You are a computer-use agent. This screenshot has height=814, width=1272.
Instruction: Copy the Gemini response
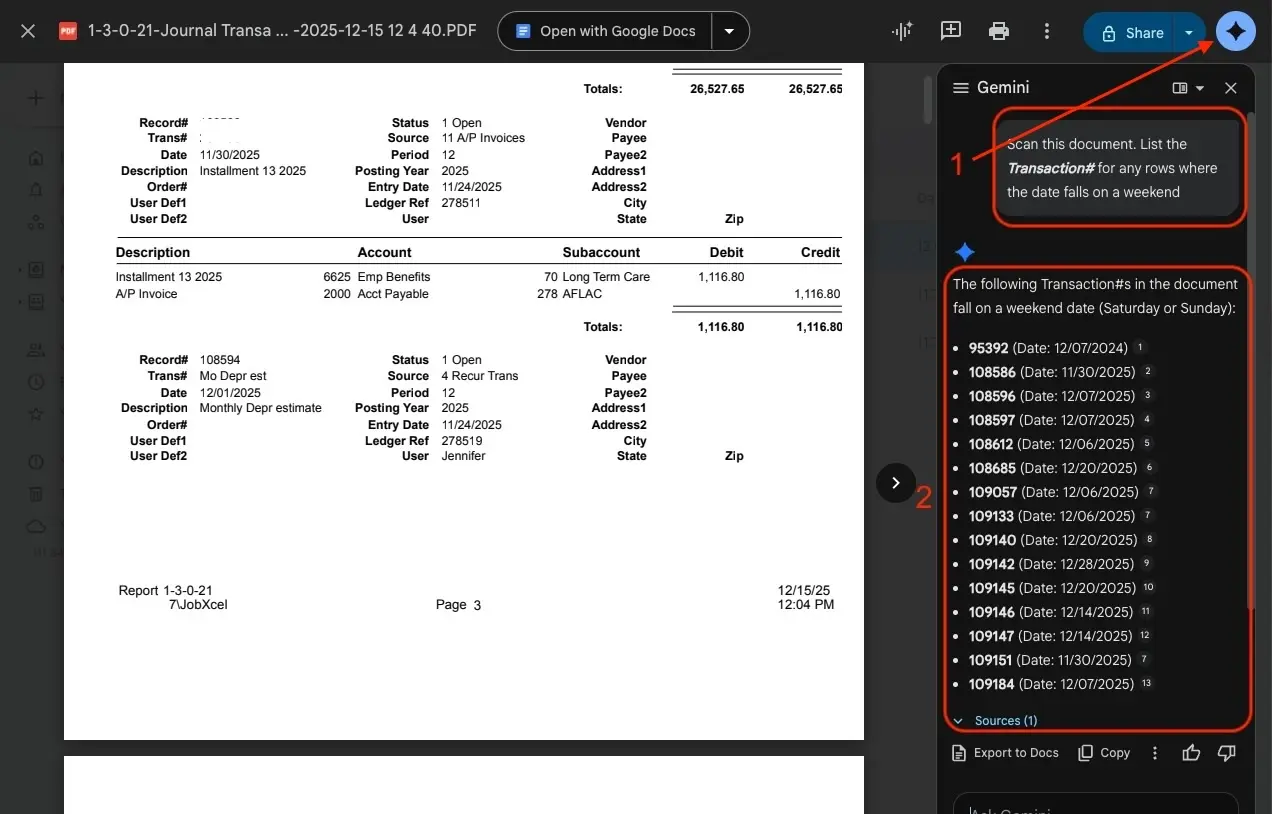(1104, 753)
